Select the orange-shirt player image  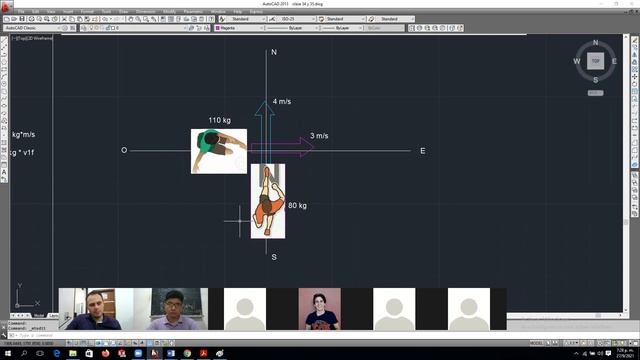[268, 201]
